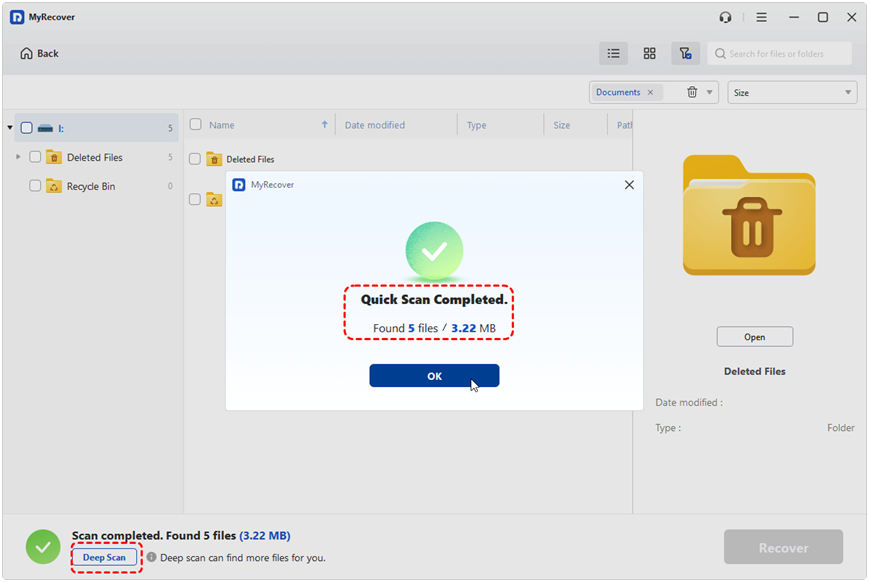Expand the Deleted Files tree node
Screen dimensions: 869x582
point(18,157)
